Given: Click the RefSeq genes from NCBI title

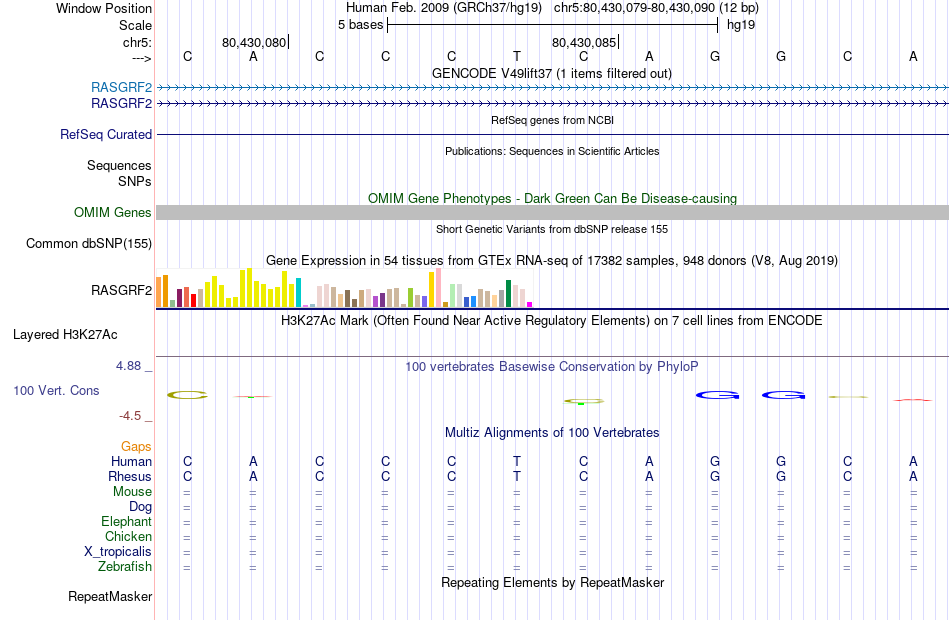Looking at the screenshot, I should click(x=552, y=120).
